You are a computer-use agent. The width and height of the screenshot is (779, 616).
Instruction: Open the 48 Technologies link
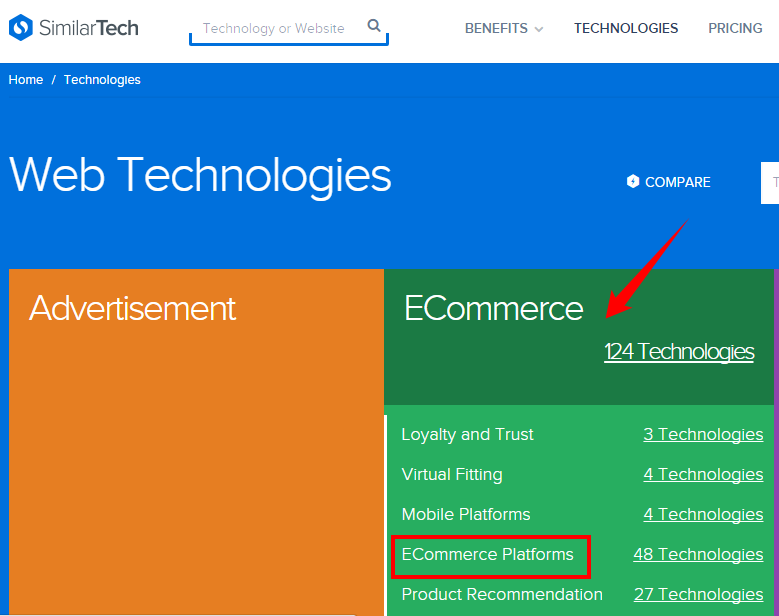(x=698, y=554)
